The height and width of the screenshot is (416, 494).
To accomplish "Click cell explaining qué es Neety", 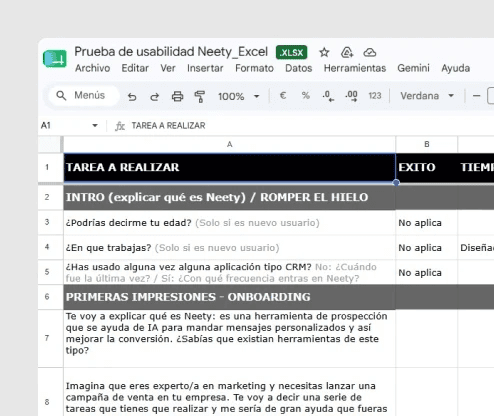I will click(x=229, y=338).
